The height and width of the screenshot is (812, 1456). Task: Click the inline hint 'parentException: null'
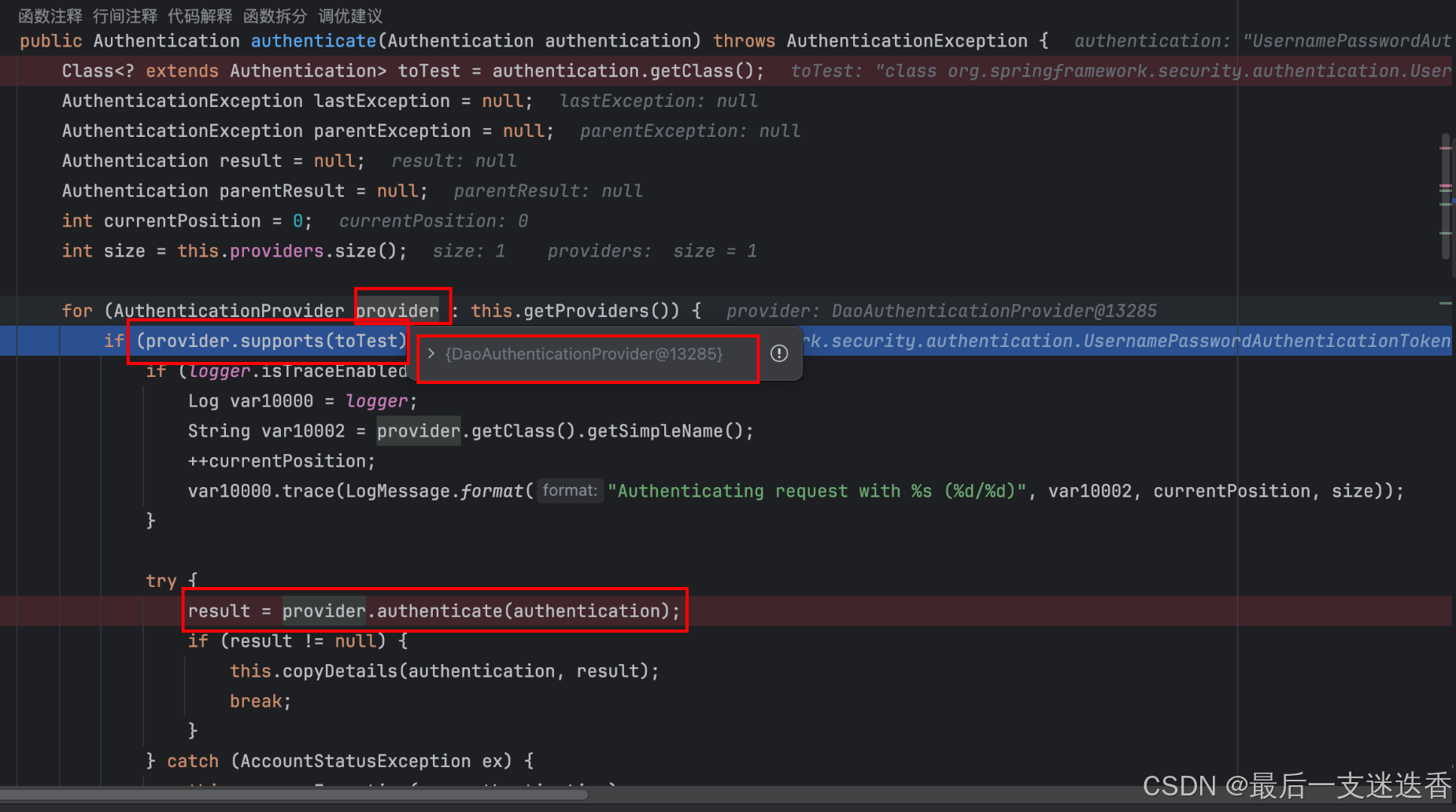click(690, 131)
